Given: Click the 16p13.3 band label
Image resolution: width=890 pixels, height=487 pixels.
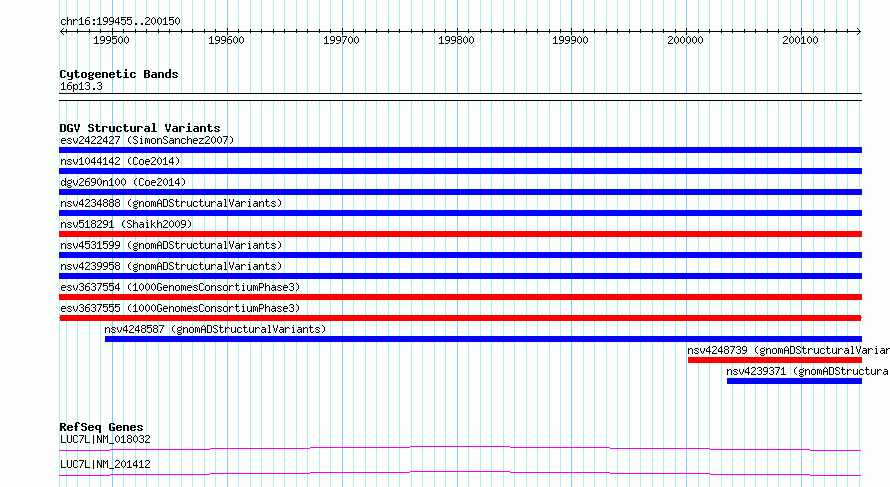Looking at the screenshot, I should pyautogui.click(x=81, y=86).
